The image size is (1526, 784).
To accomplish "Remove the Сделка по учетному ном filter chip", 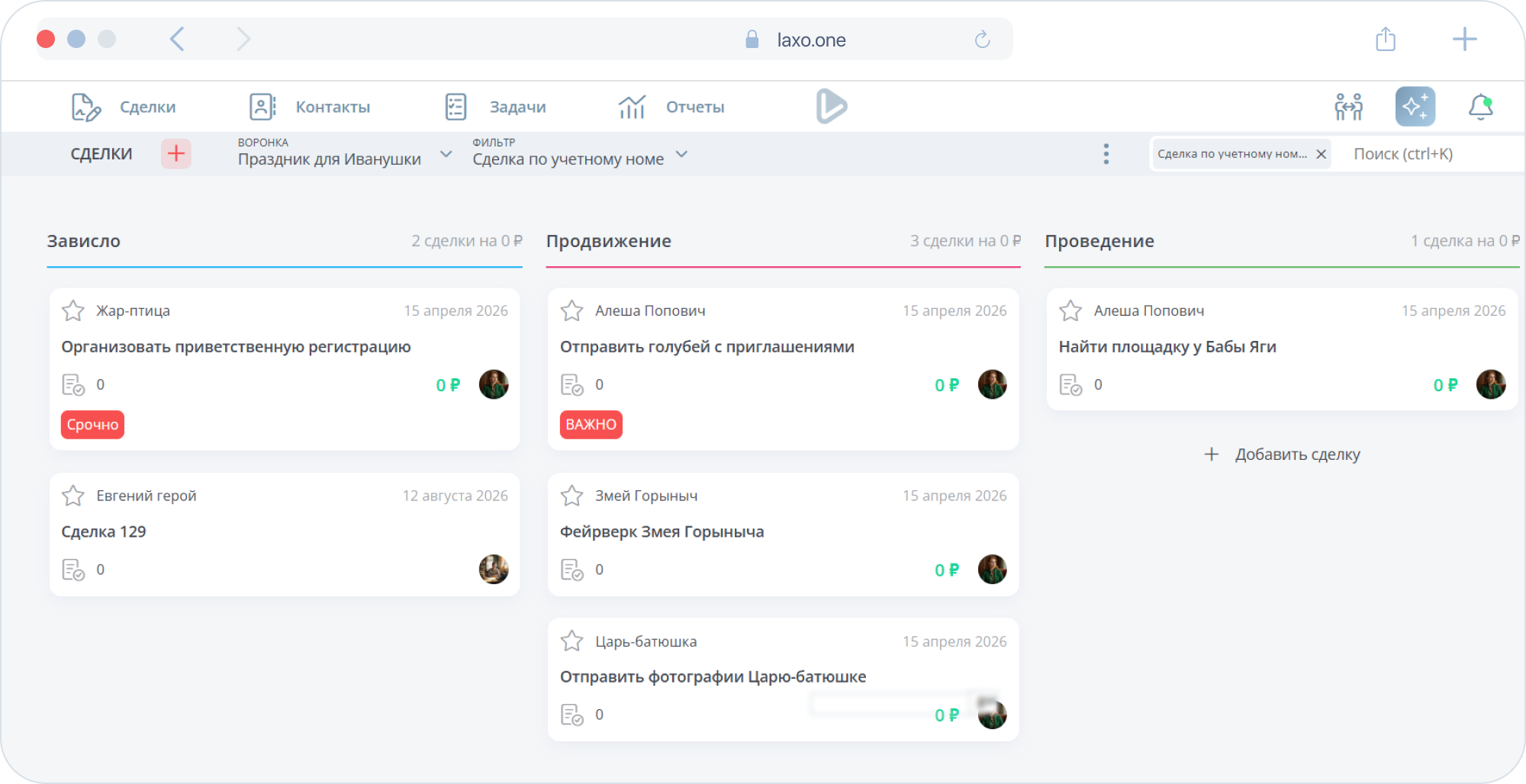I will (1321, 154).
